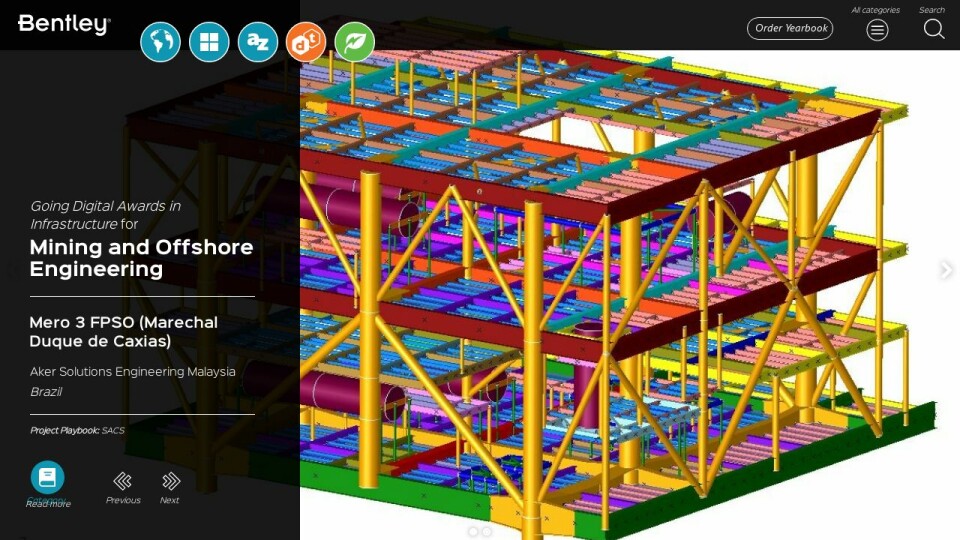Open the green leaf sustainability icon
Image resolution: width=960 pixels, height=540 pixels.
coord(354,42)
